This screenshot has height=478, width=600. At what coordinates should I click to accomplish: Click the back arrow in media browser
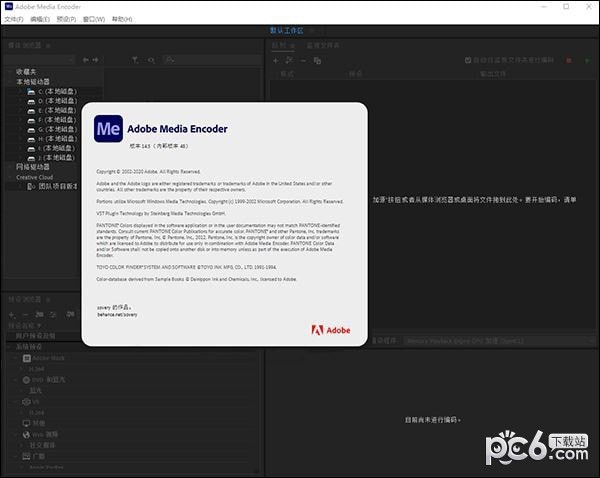(x=86, y=60)
